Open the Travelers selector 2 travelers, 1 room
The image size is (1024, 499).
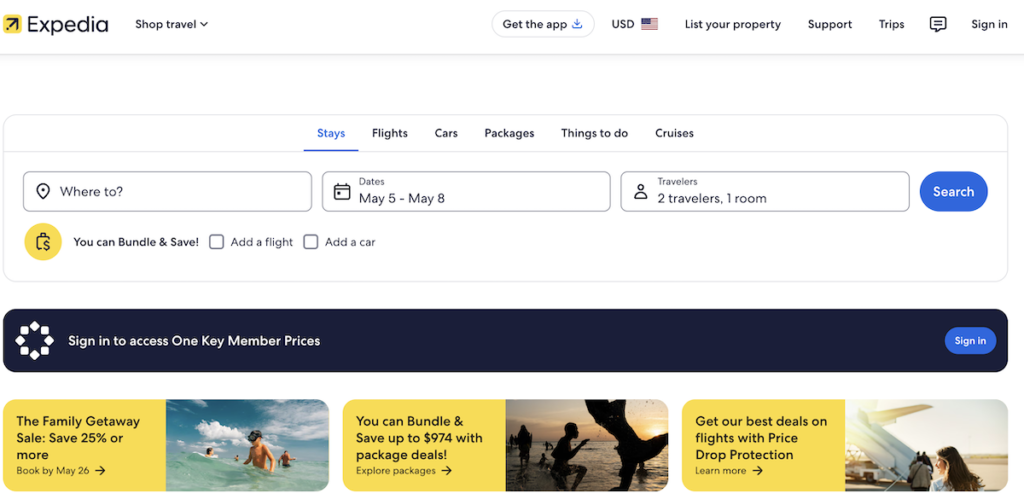765,191
